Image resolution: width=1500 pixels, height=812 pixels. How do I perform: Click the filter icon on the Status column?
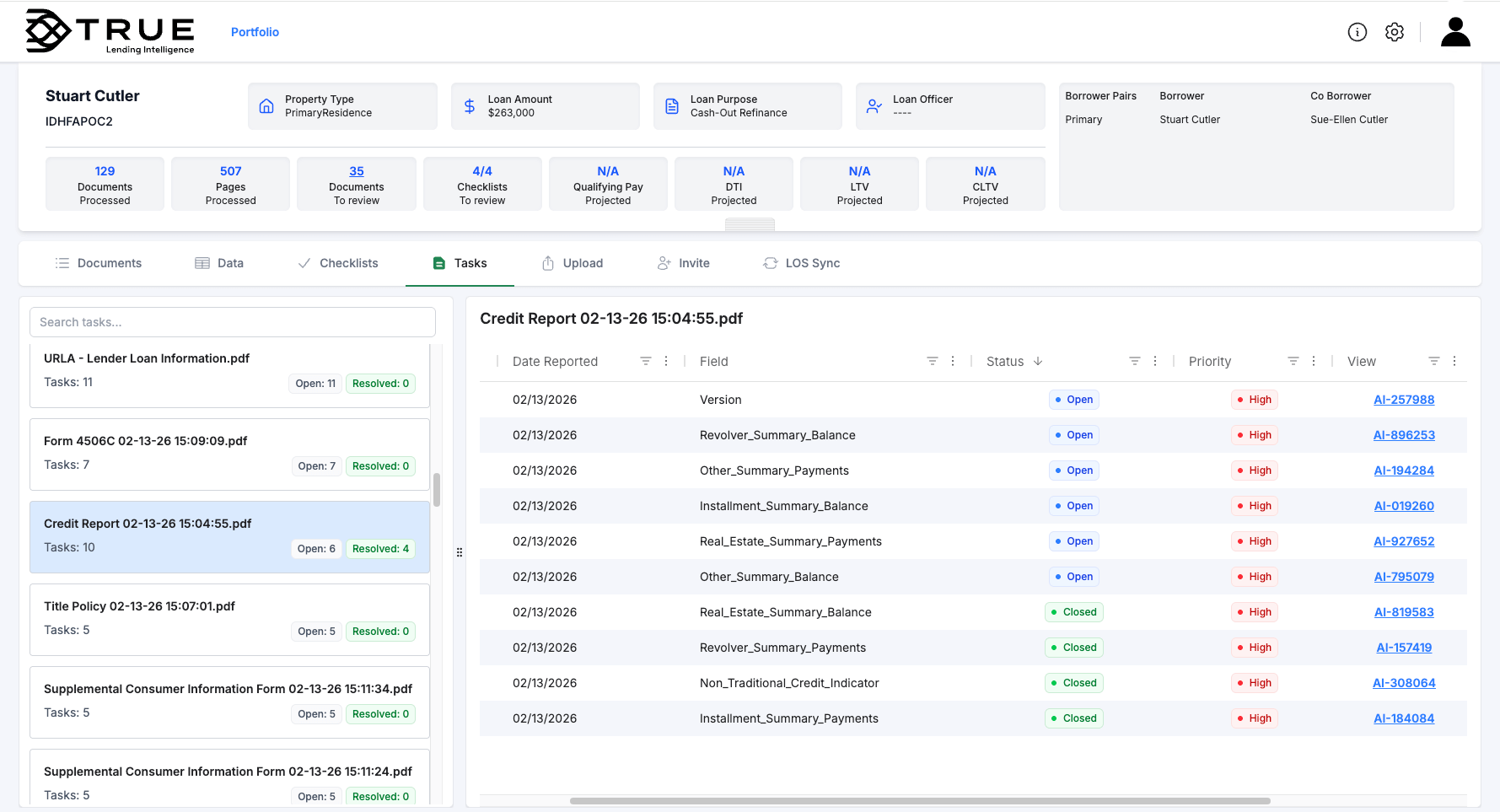1134,361
